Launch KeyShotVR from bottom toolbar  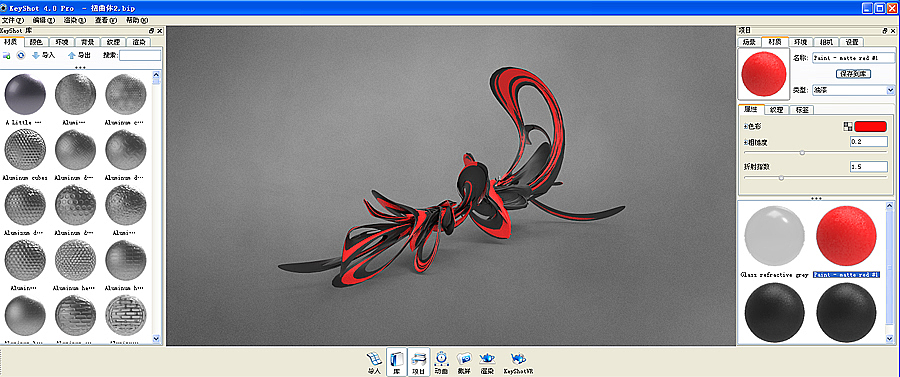click(x=518, y=362)
